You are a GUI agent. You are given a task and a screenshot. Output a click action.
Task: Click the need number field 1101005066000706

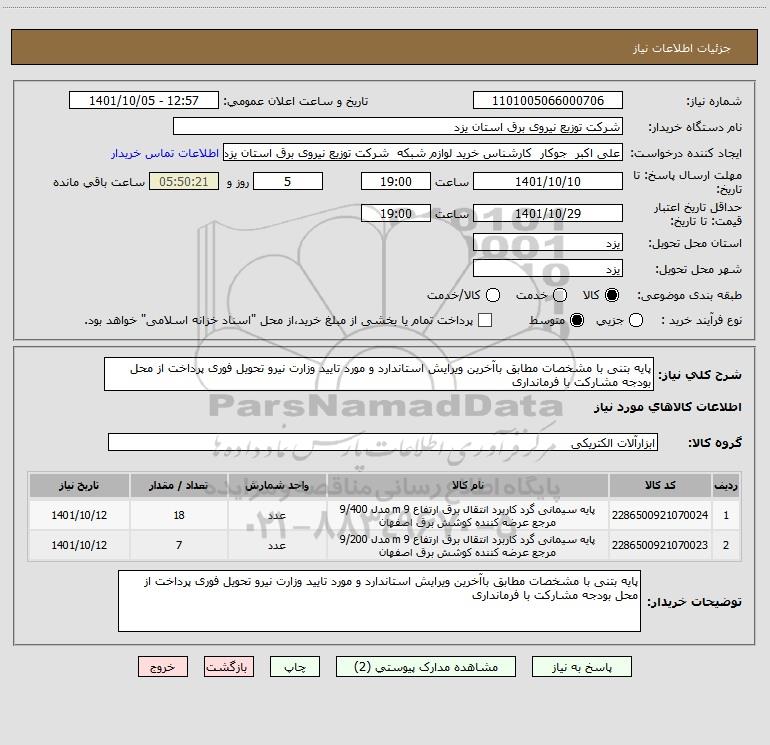548,100
